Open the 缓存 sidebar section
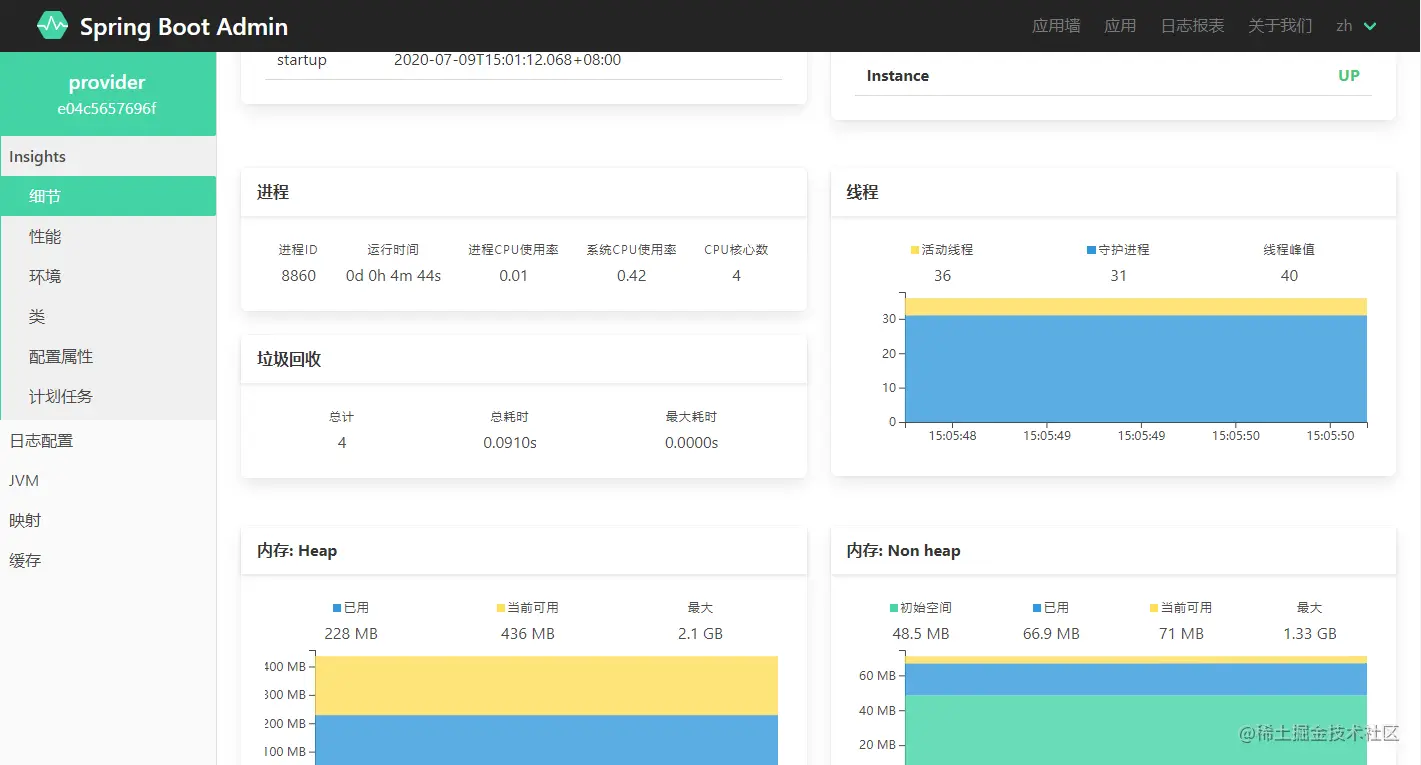1421x765 pixels. tap(108, 560)
